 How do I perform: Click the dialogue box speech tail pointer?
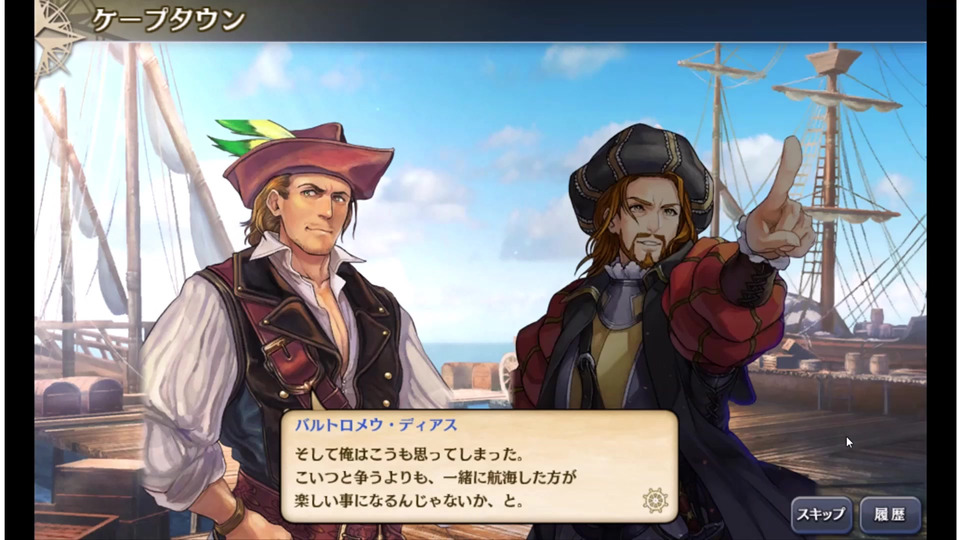(318, 402)
